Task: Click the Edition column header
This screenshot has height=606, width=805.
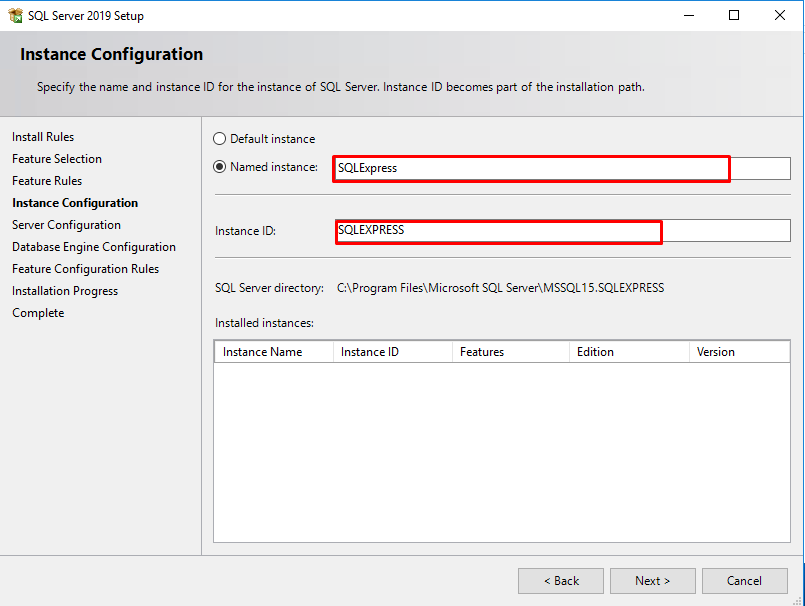Action: click(x=629, y=352)
